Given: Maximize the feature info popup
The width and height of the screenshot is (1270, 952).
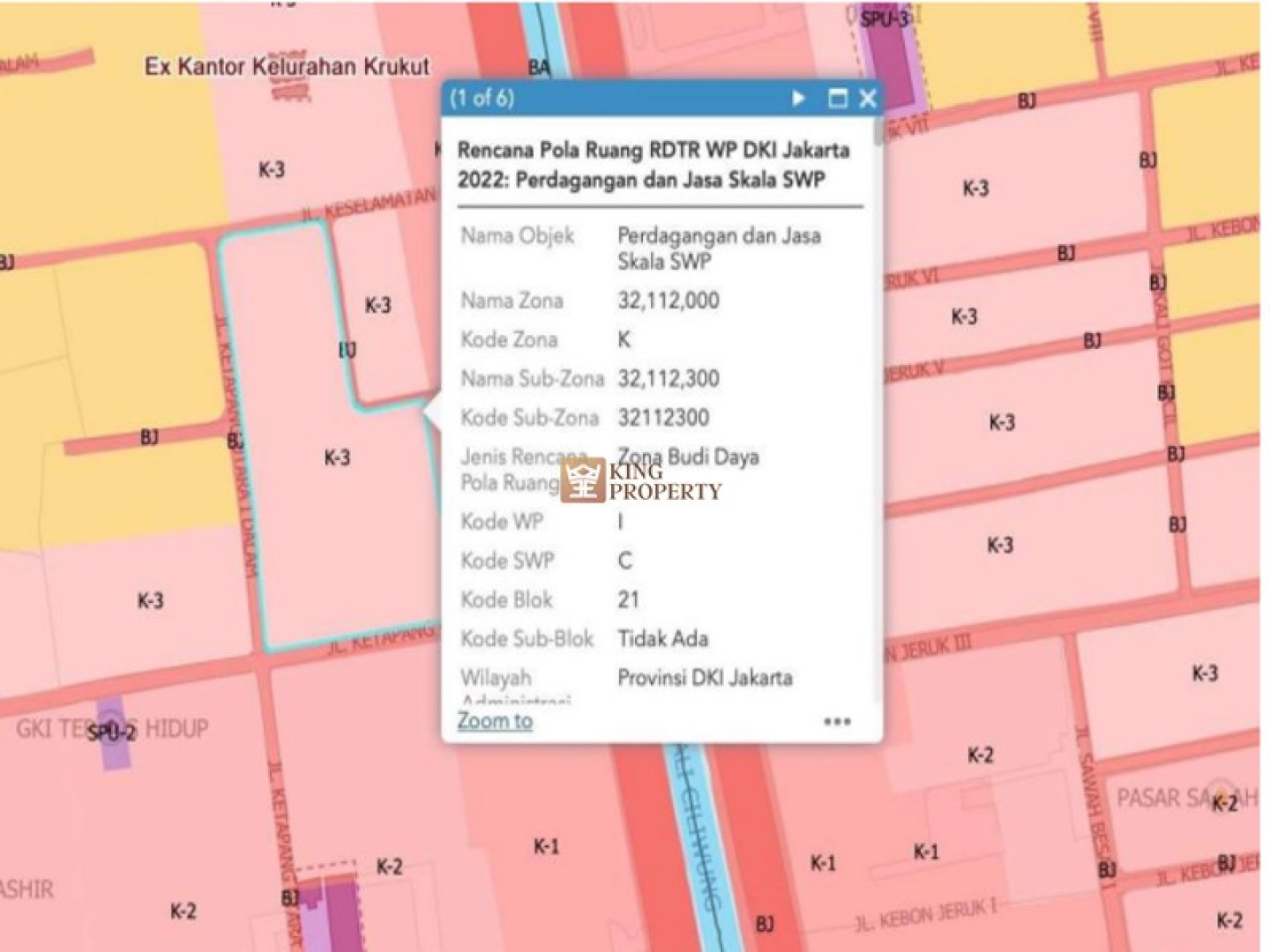Looking at the screenshot, I should click(837, 98).
